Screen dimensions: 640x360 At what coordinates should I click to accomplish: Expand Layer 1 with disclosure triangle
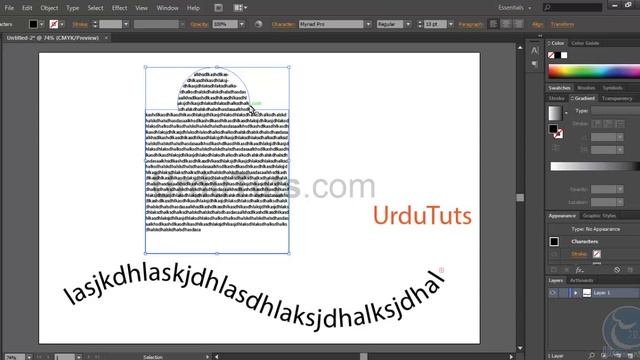point(576,293)
